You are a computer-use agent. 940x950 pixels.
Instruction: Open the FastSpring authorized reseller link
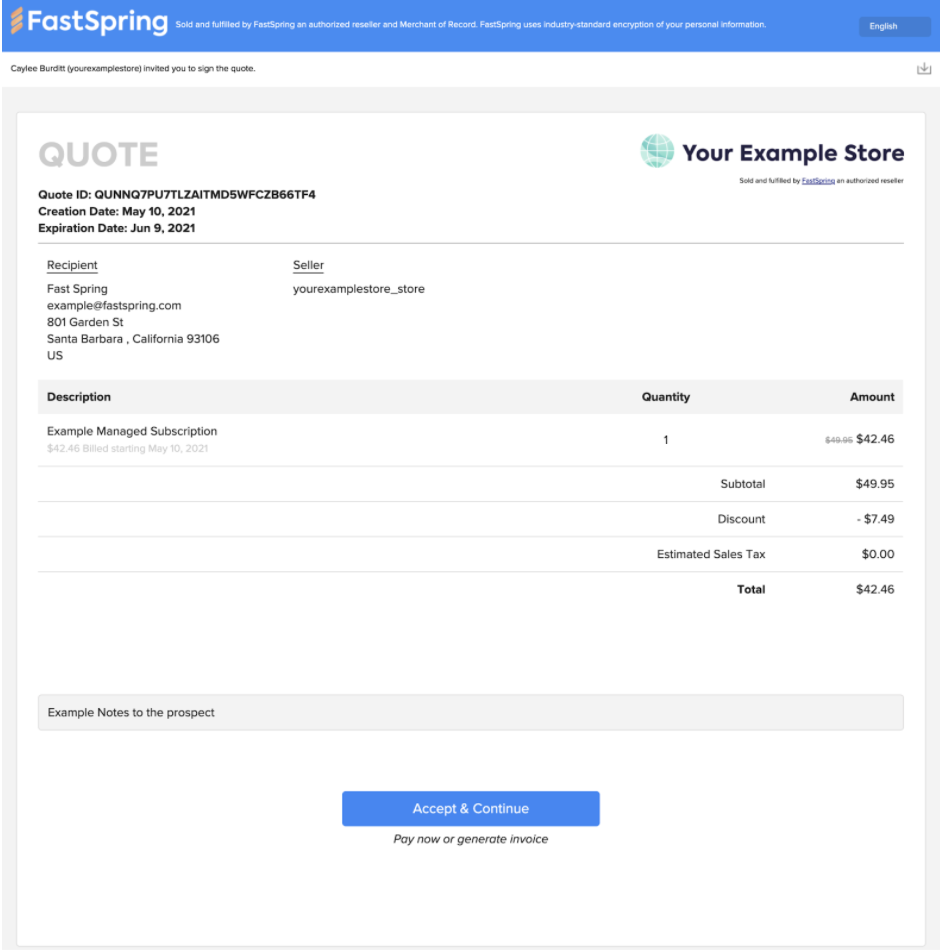pos(818,181)
